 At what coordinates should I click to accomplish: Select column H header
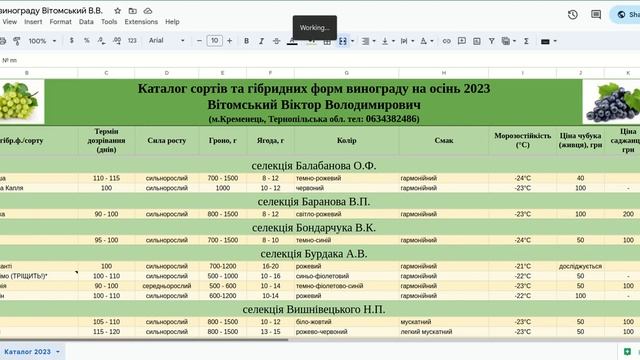444,73
